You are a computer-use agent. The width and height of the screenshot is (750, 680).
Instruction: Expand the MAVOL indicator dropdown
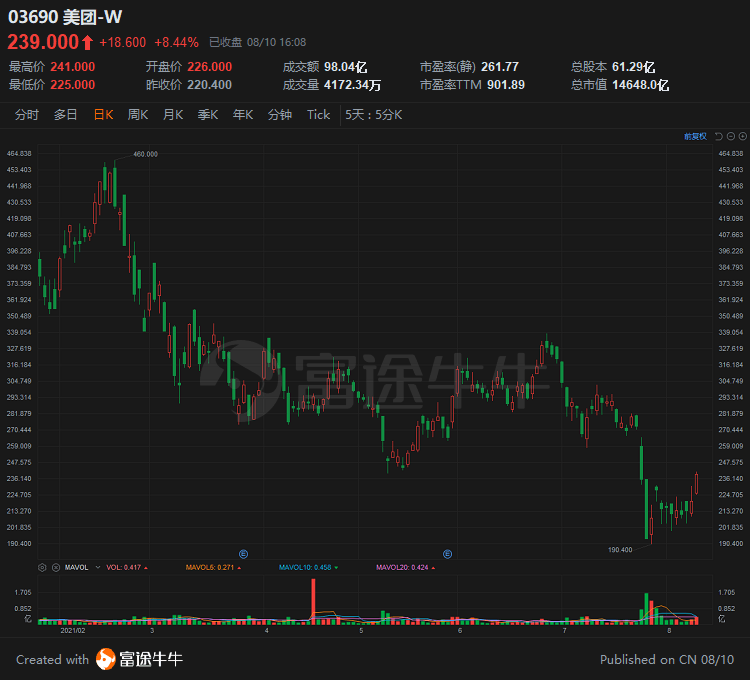(98, 568)
